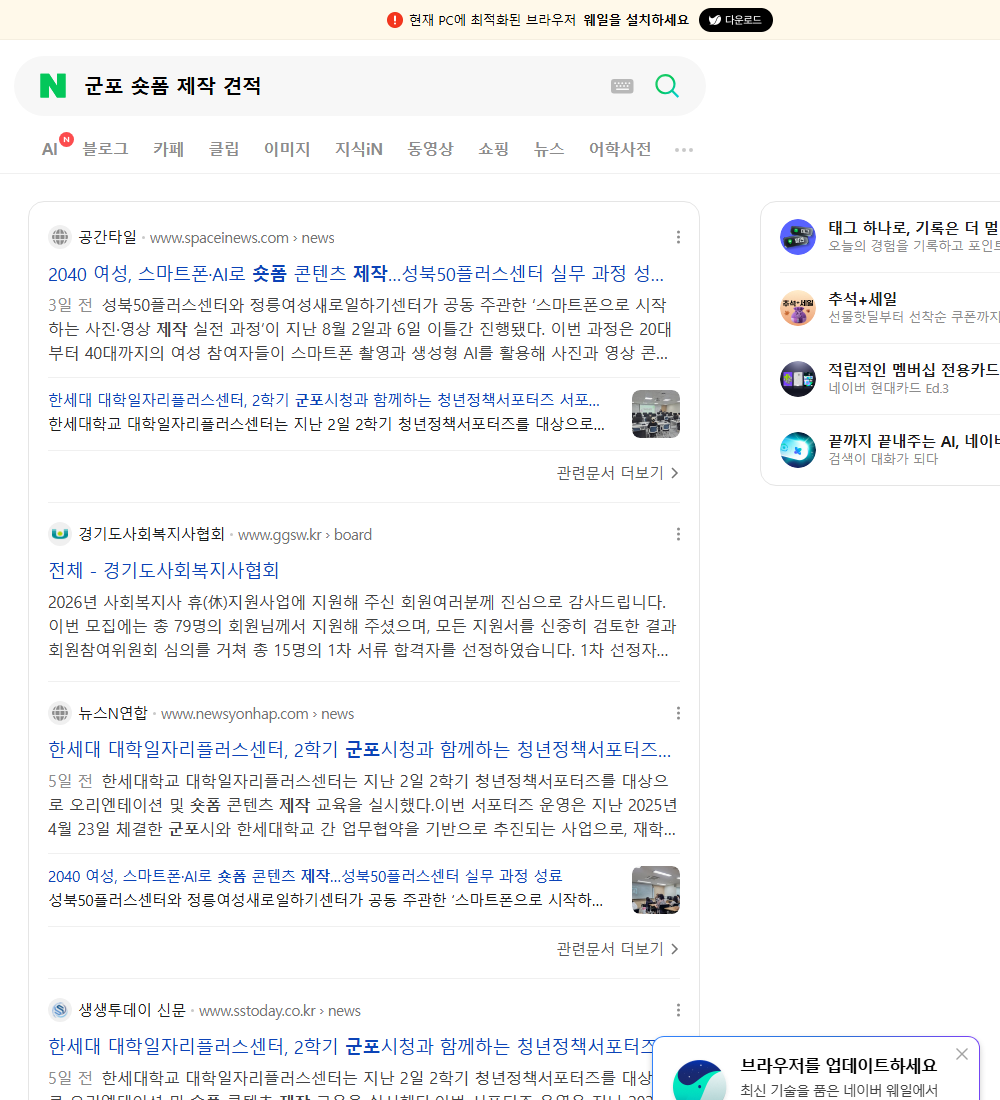
Task: Open 생생투데이 한세대 대학일자리플러스센터 headline
Action: 351,1046
